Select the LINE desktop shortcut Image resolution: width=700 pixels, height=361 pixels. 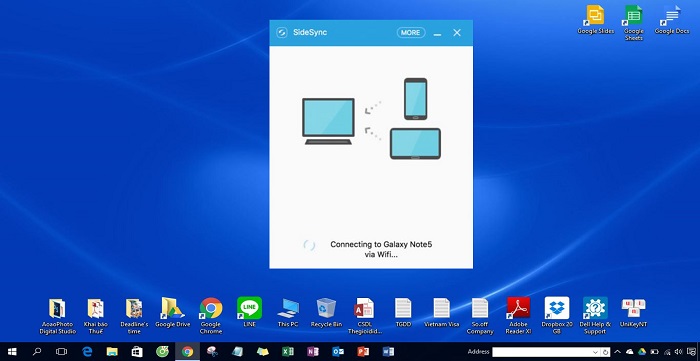click(249, 313)
